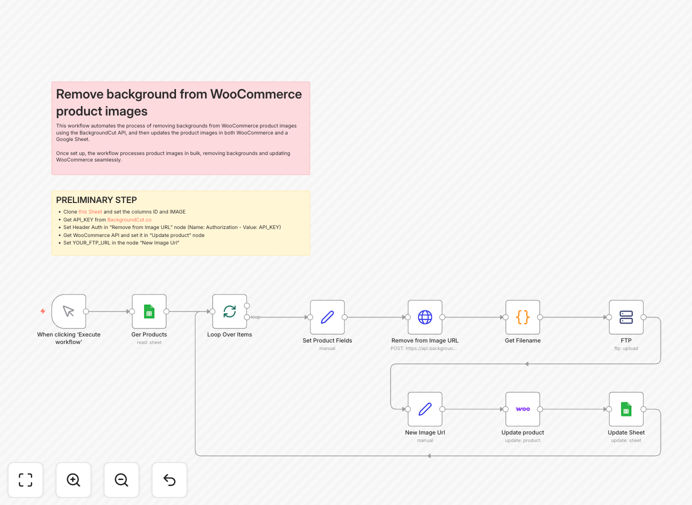Click the 'New Image Url' label
Viewport: 692px width, 505px height.
pos(425,433)
